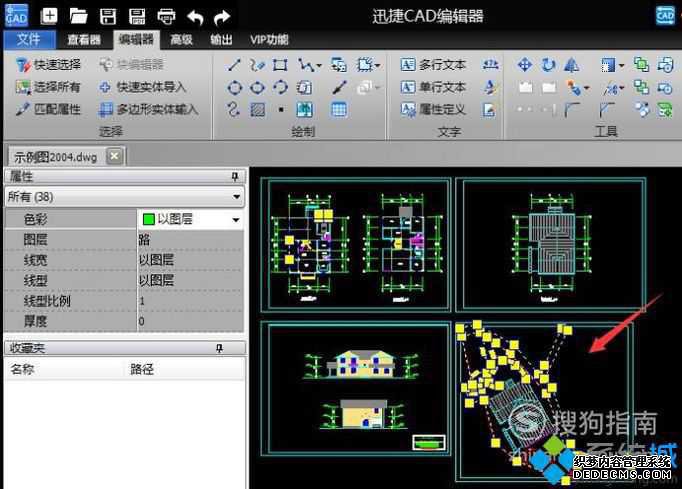Click the green color swatch in 色彩 row
The width and height of the screenshot is (682, 489).
[x=148, y=219]
